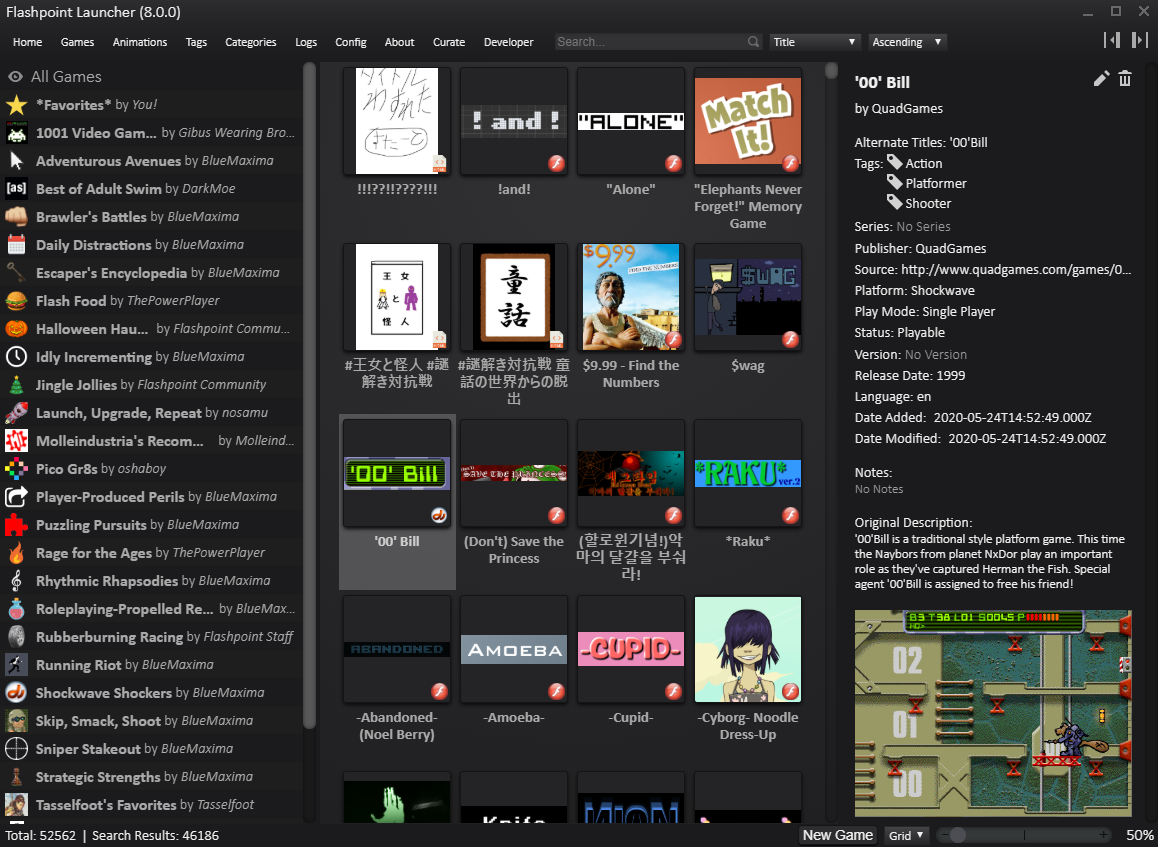Select the Shockwave Shockers playlist icon
Image resolution: width=1158 pixels, height=847 pixels.
pos(16,693)
